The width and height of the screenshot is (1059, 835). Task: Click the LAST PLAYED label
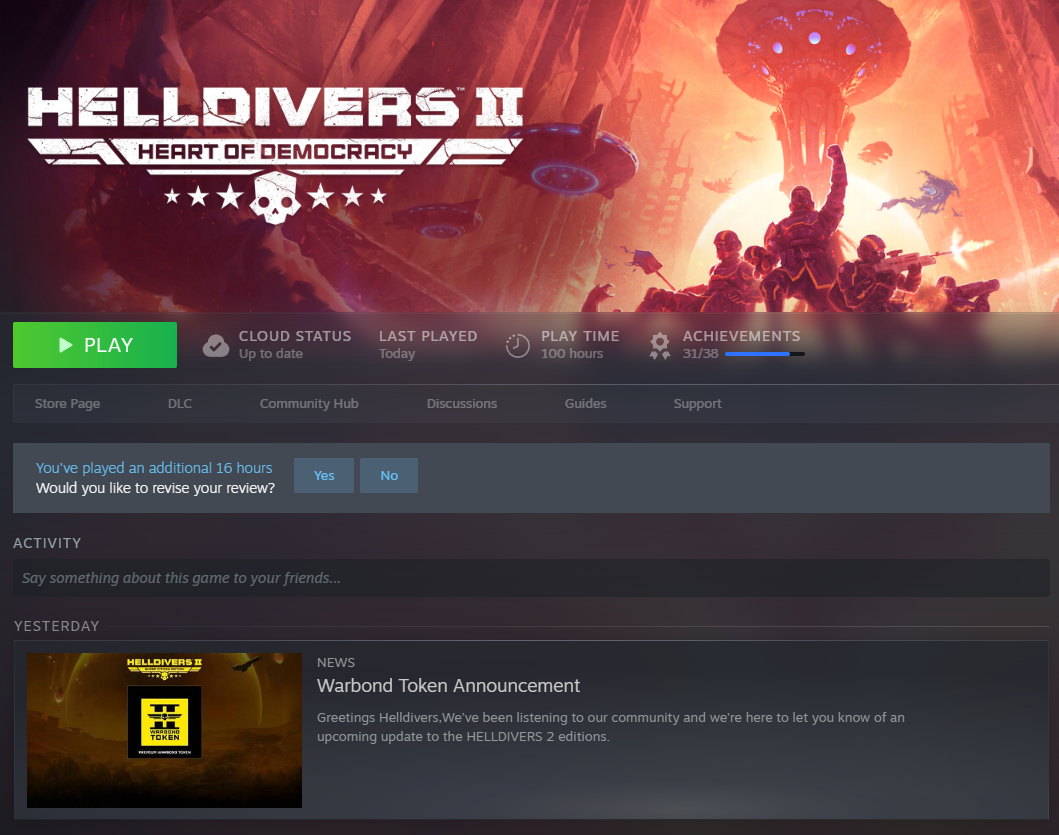pyautogui.click(x=428, y=336)
